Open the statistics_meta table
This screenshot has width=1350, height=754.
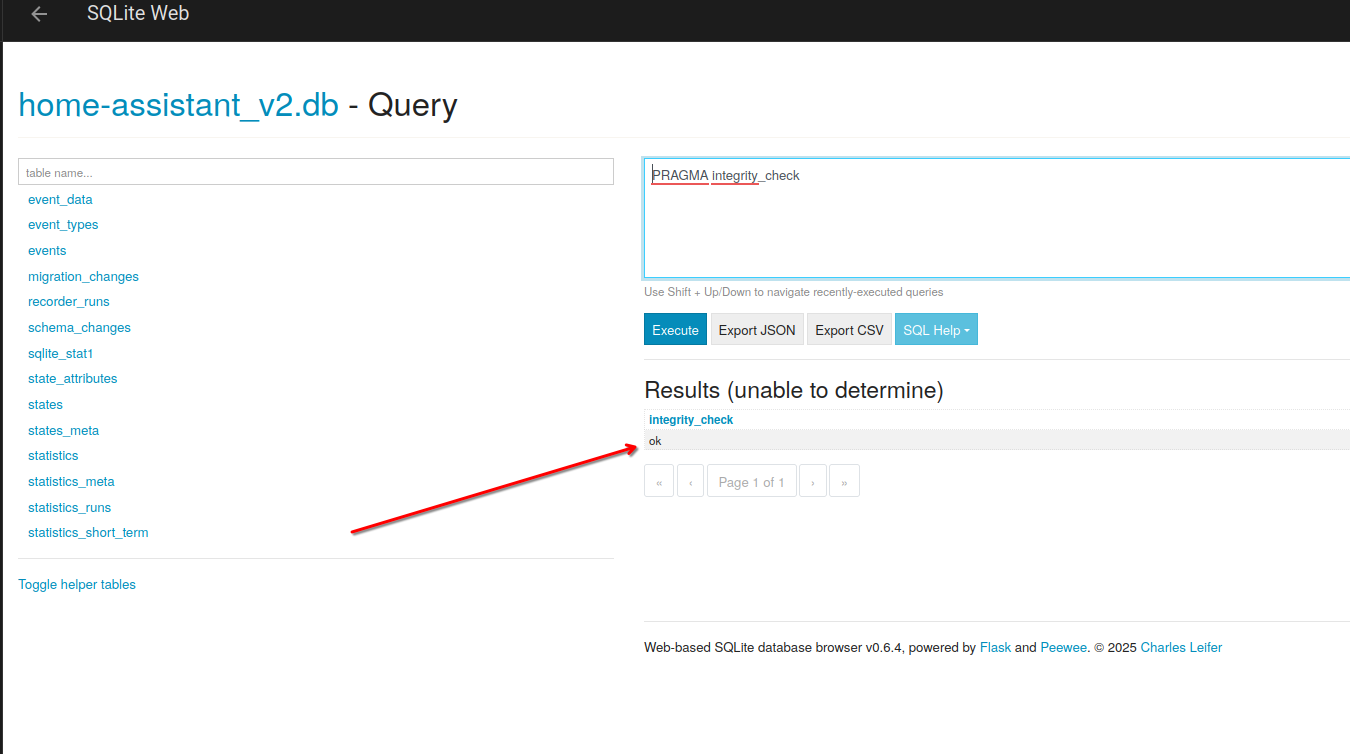71,481
